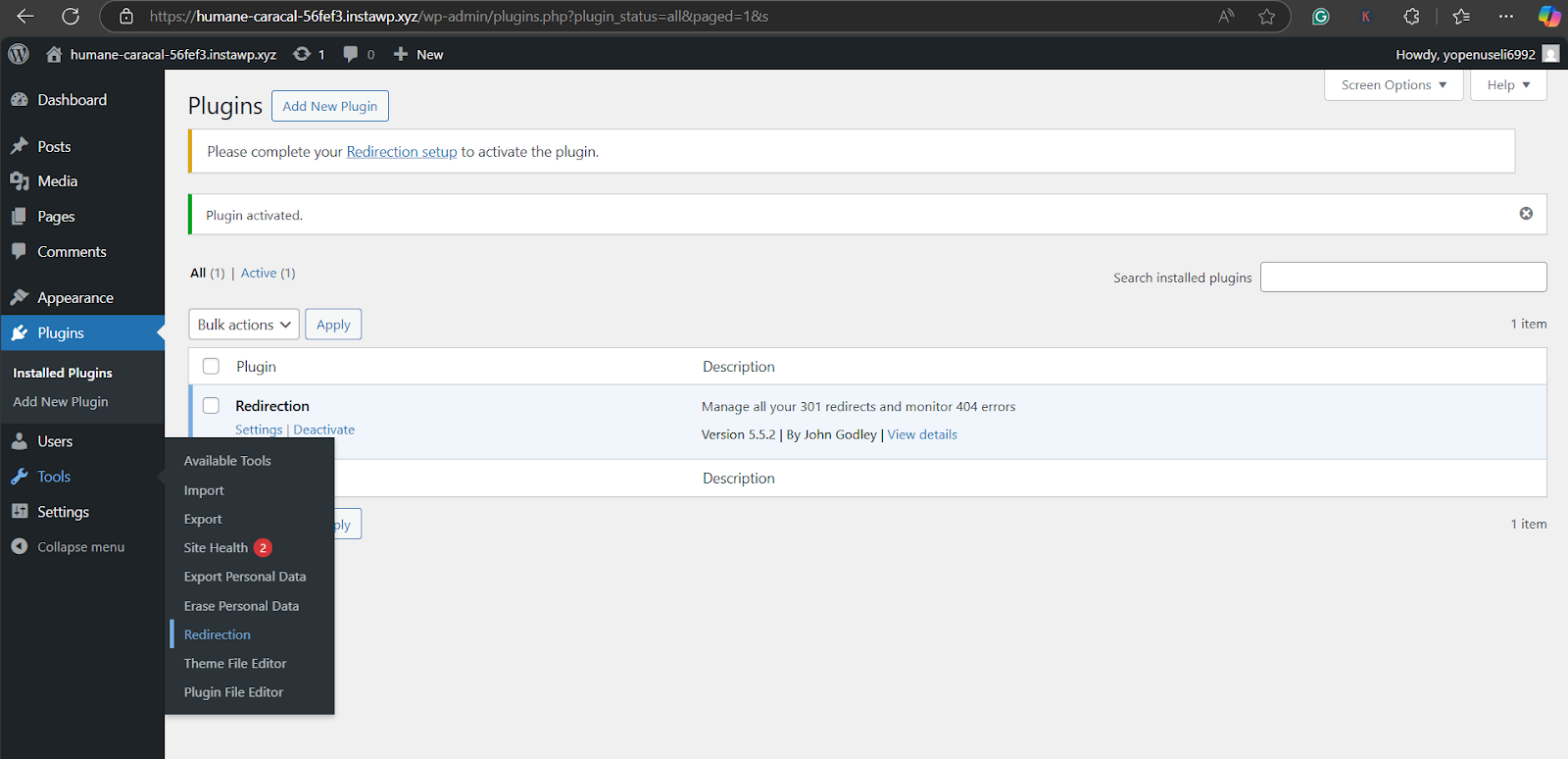
Task: Open Available Tools in flyout menu
Action: coord(227,461)
